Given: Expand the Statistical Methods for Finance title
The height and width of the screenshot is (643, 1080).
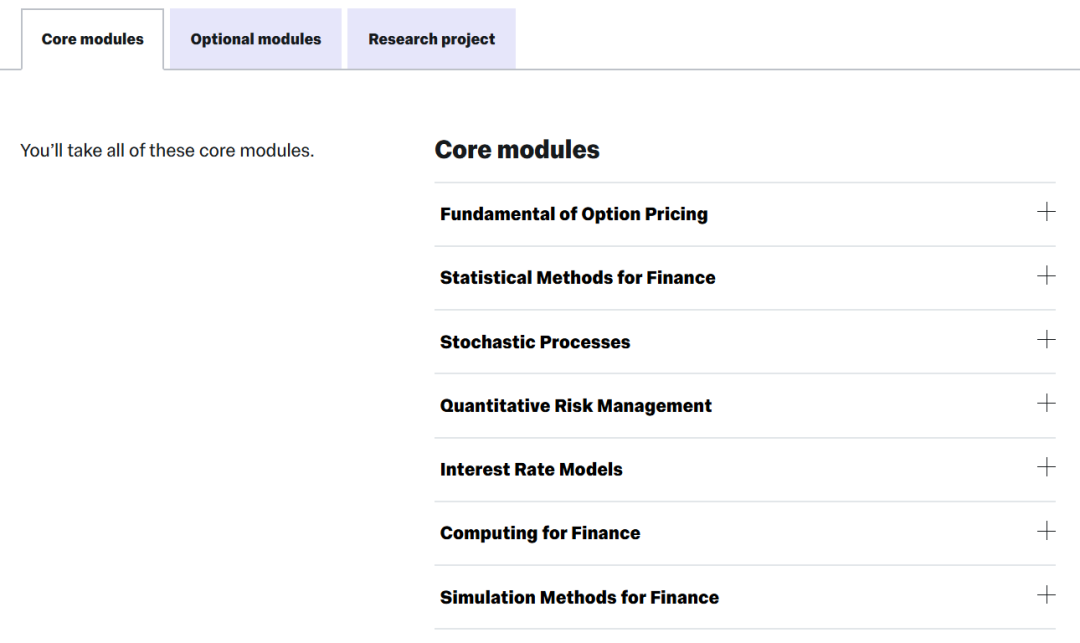Looking at the screenshot, I should coord(578,278).
